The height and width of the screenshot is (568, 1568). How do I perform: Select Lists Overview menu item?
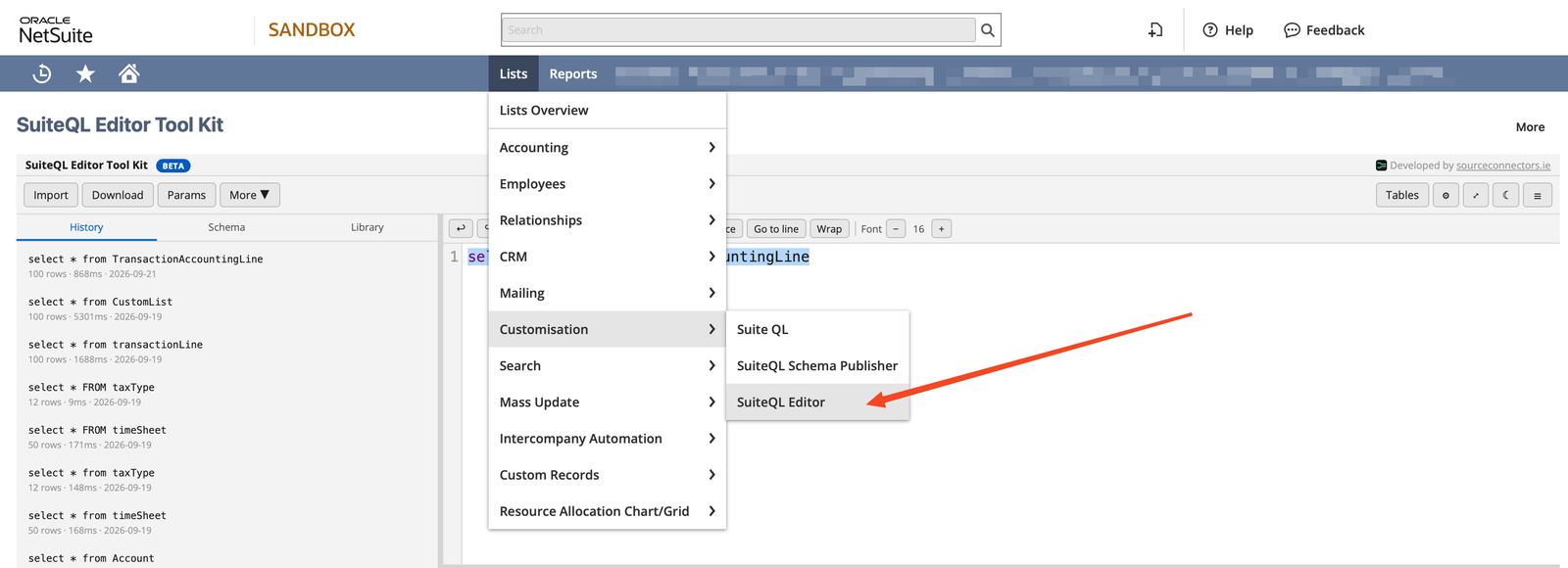pyautogui.click(x=607, y=111)
